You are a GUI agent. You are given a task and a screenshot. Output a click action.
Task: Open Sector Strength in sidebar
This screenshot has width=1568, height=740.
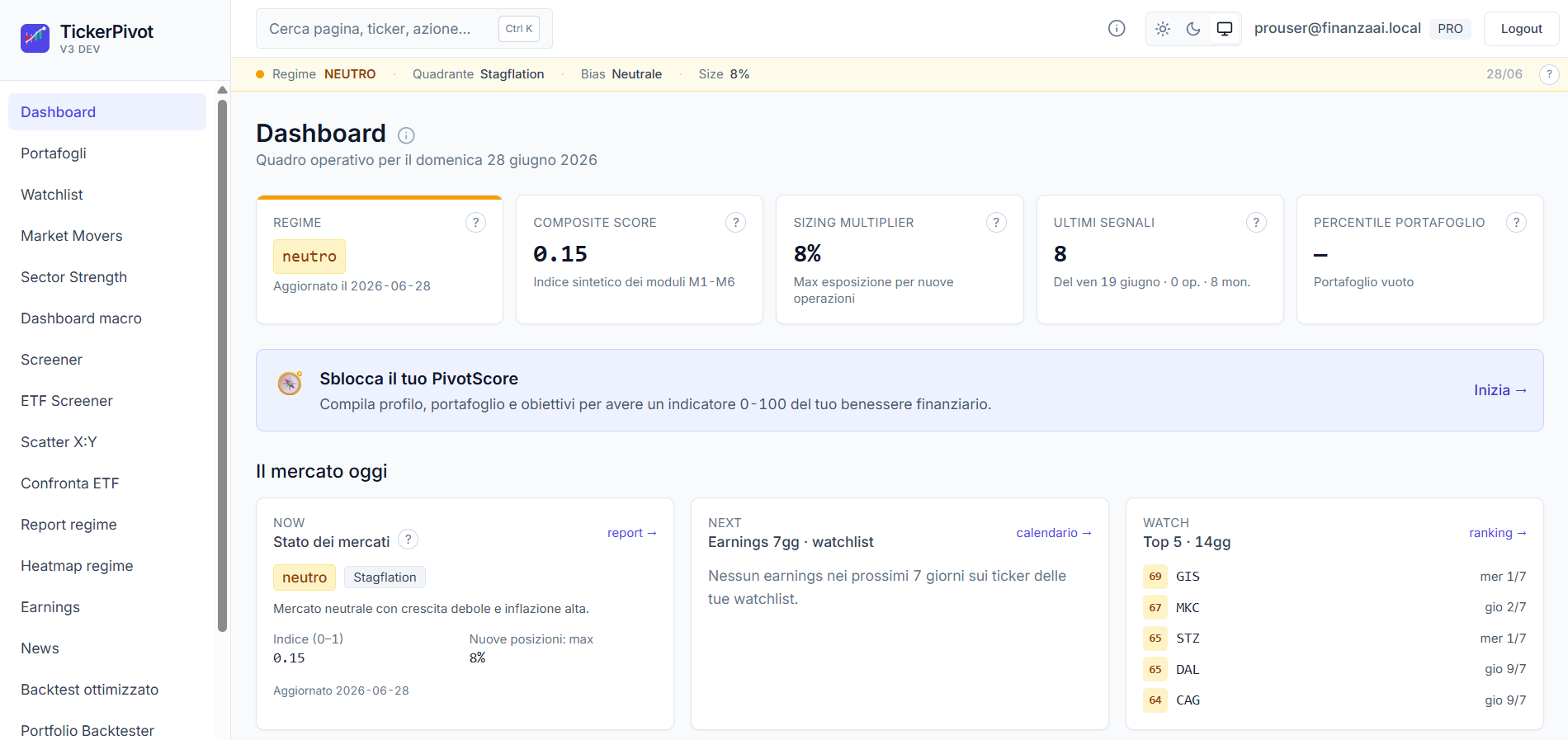point(107,277)
